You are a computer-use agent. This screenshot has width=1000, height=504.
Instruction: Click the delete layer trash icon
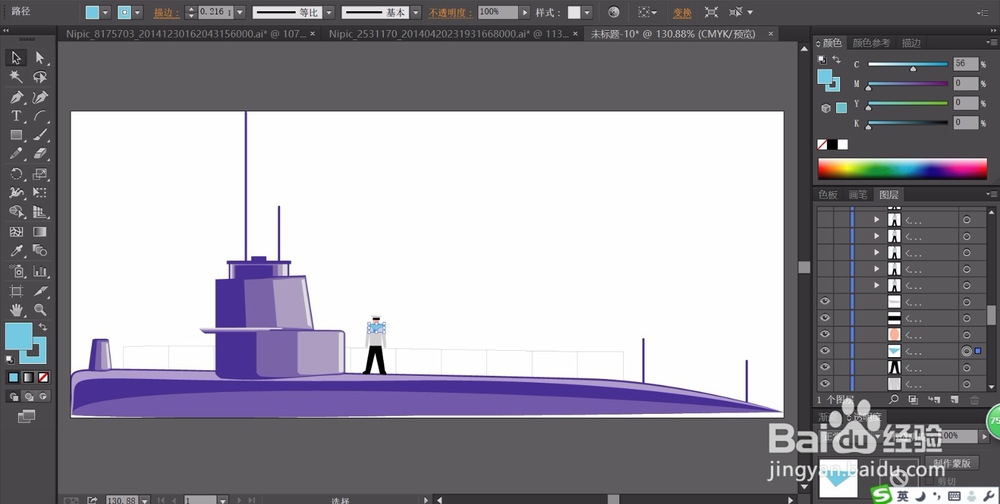[974, 400]
